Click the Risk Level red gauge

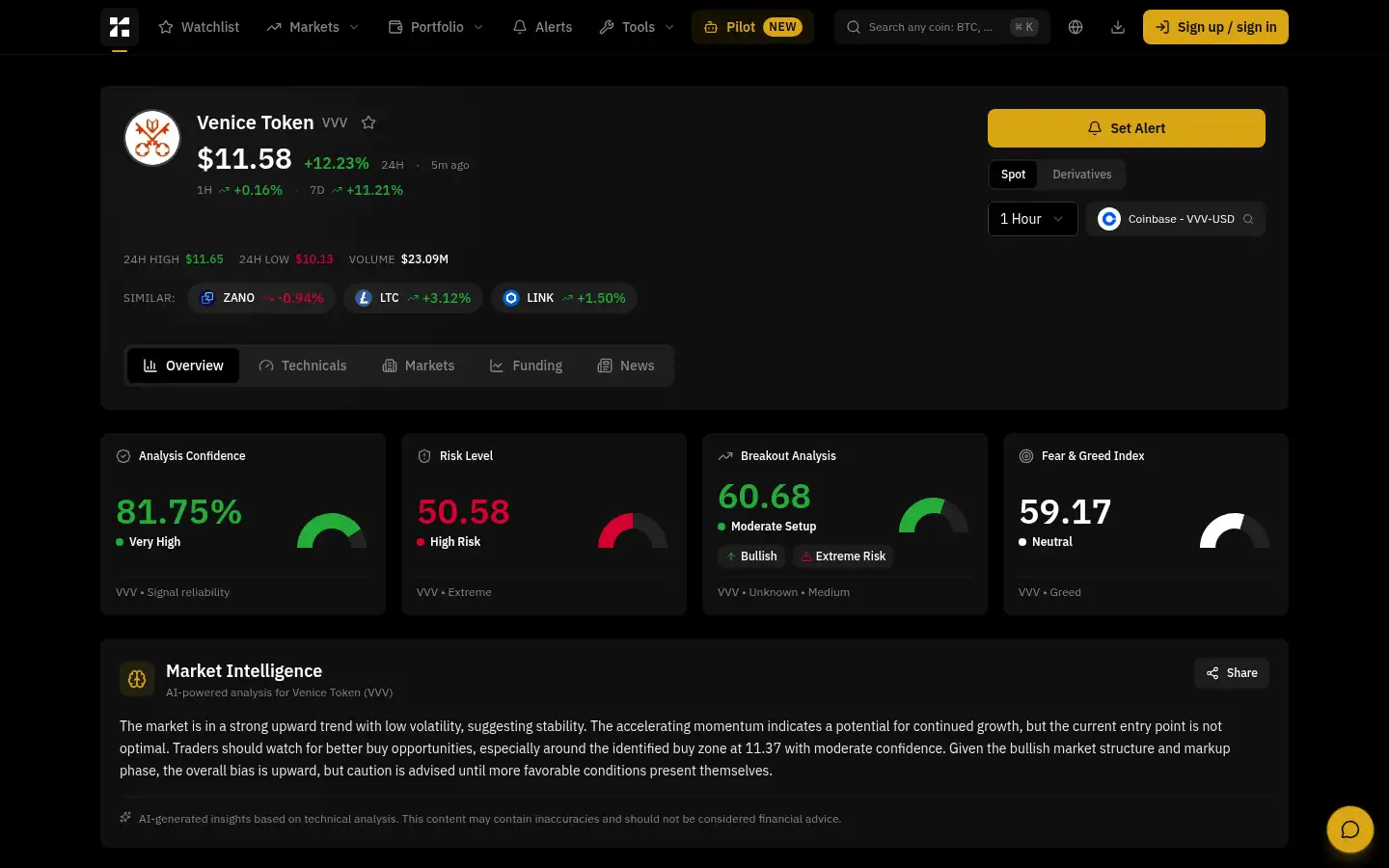pos(633,529)
